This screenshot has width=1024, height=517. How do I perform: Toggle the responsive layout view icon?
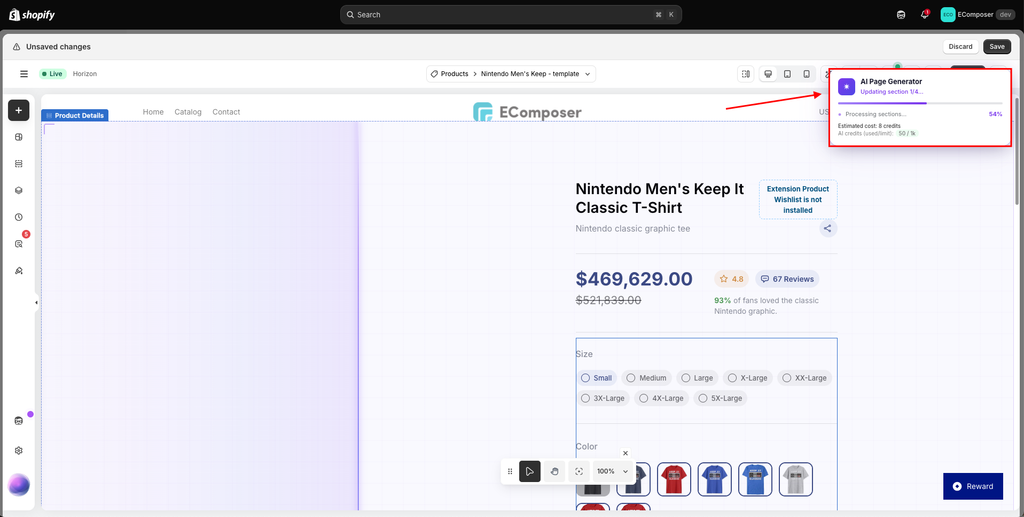[745, 74]
